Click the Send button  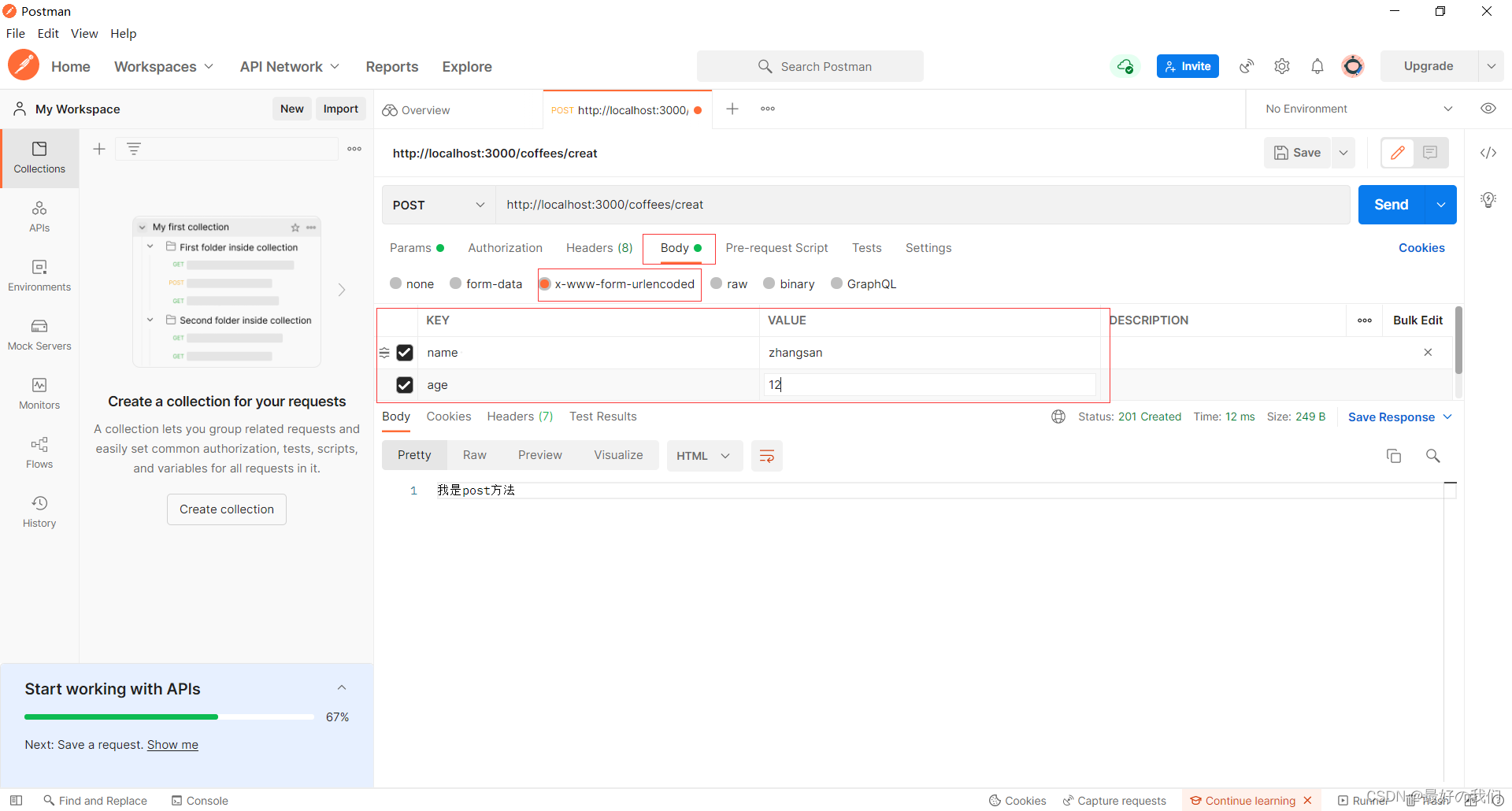pos(1392,205)
